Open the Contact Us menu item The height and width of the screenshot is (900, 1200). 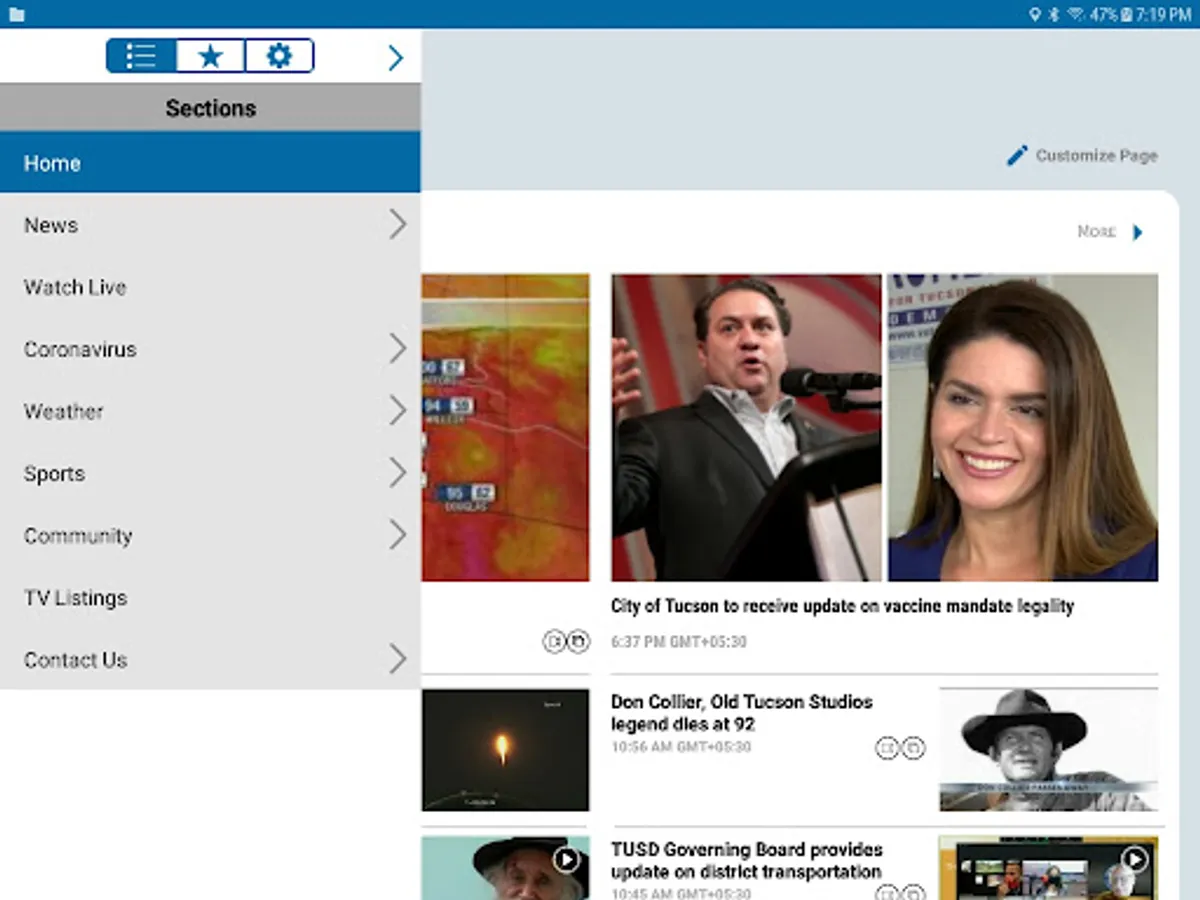click(210, 659)
